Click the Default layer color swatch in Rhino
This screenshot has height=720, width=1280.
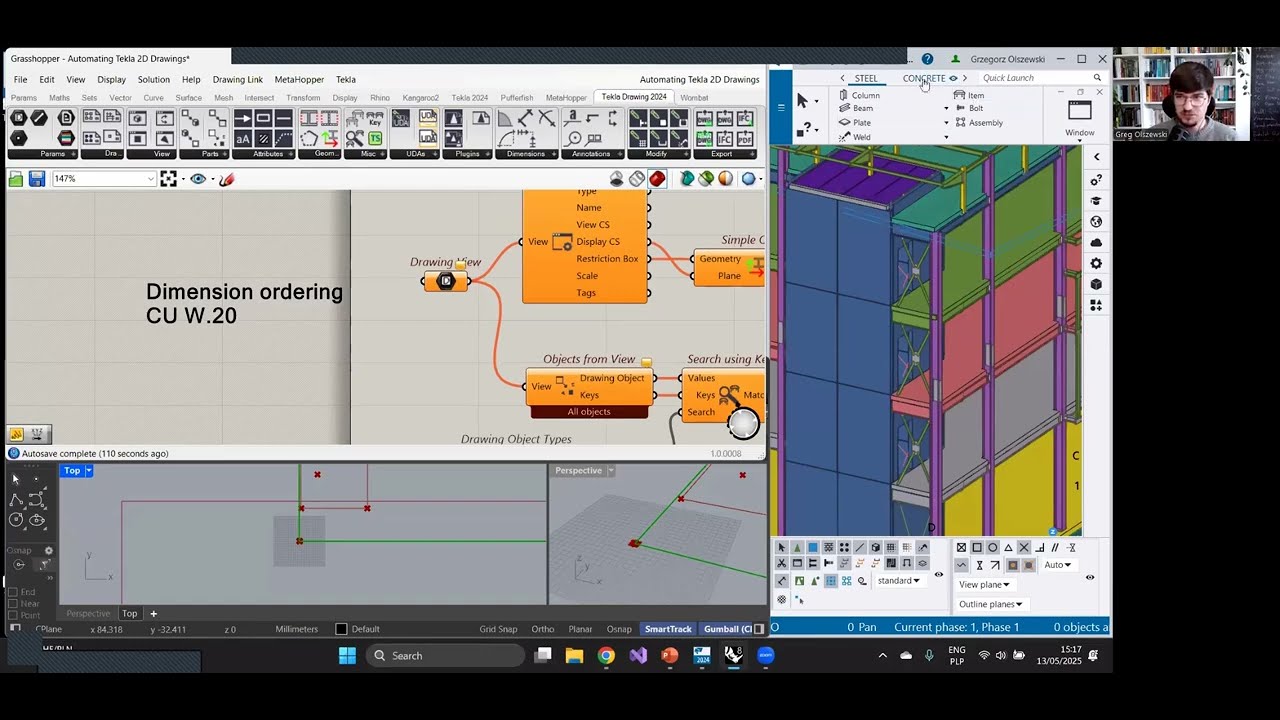(341, 629)
